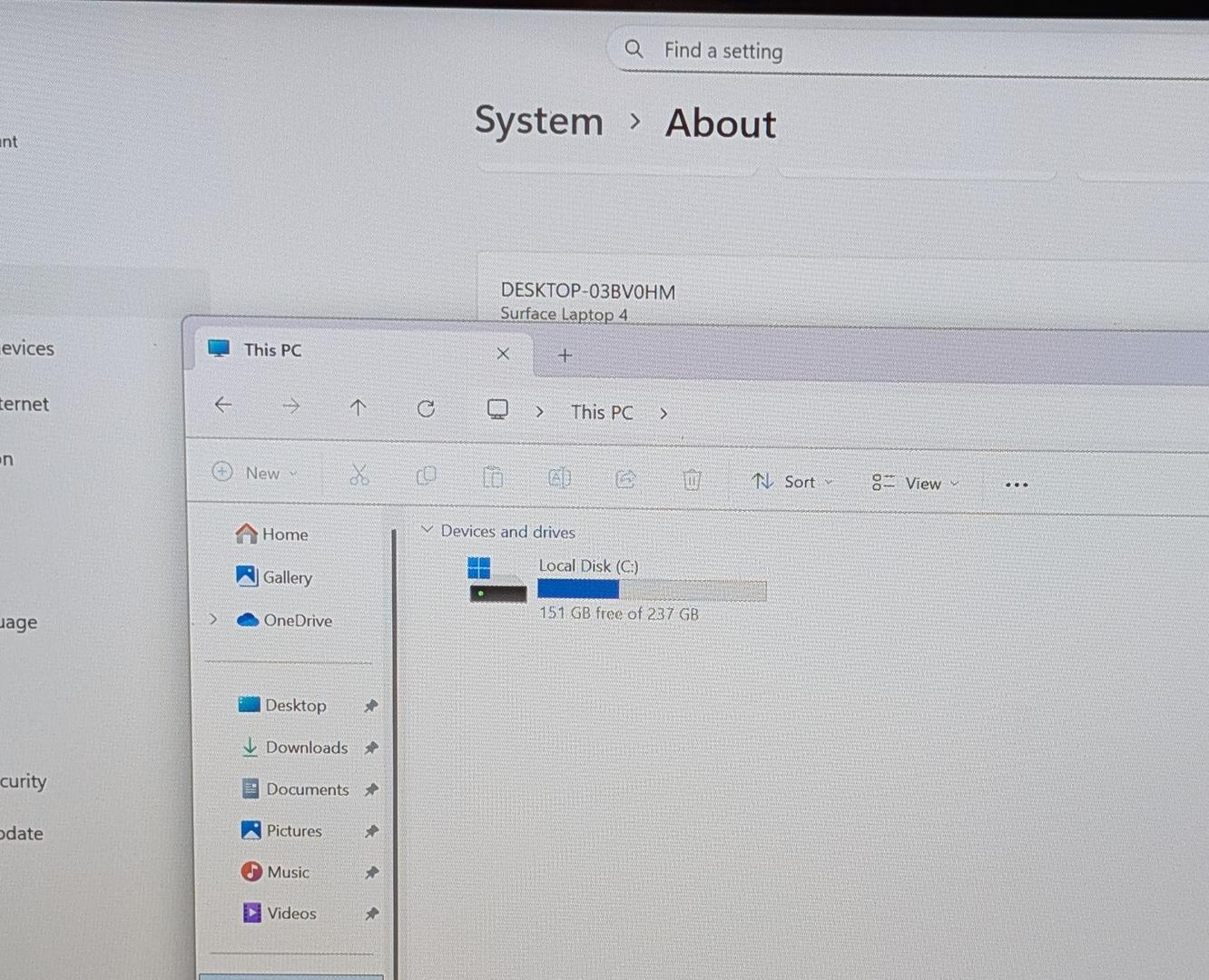Unpin Music using its pin icon
The height and width of the screenshot is (980, 1209).
click(x=371, y=873)
